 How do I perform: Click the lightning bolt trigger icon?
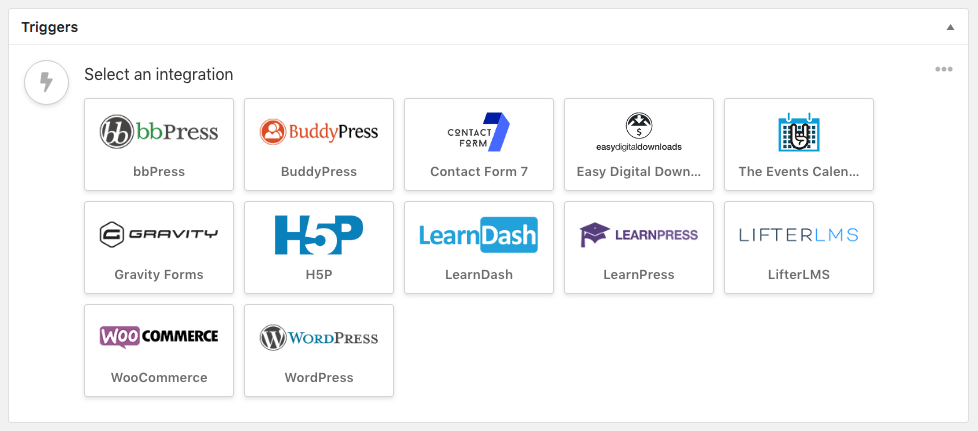pyautogui.click(x=46, y=82)
